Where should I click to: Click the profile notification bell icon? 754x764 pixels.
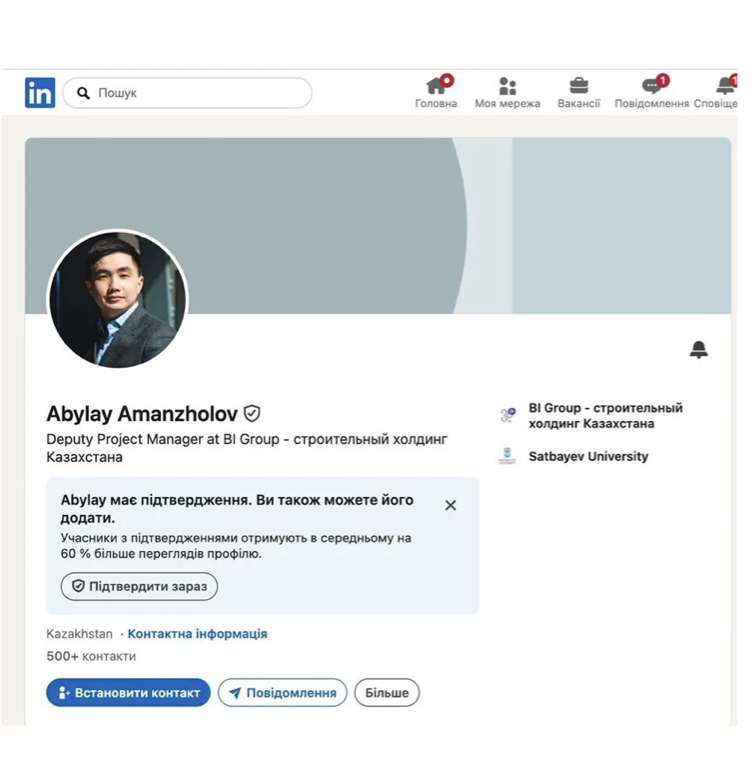coord(698,349)
